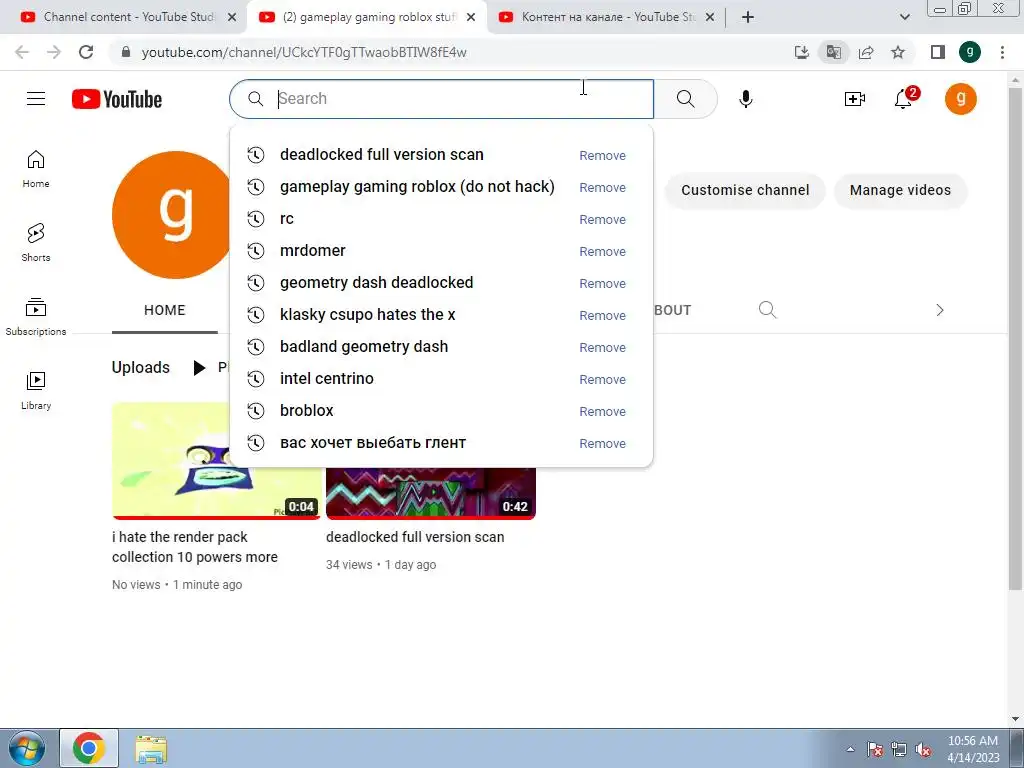This screenshot has height=768, width=1024.
Task: Open the Create video icon
Action: [854, 99]
